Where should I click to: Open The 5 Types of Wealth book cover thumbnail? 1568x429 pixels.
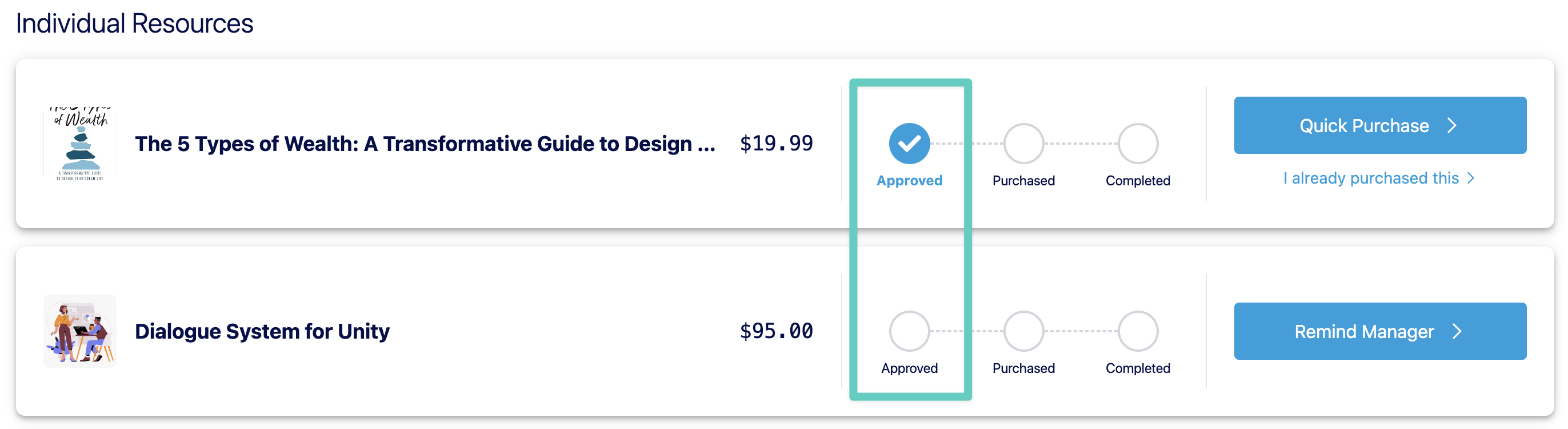tap(80, 144)
